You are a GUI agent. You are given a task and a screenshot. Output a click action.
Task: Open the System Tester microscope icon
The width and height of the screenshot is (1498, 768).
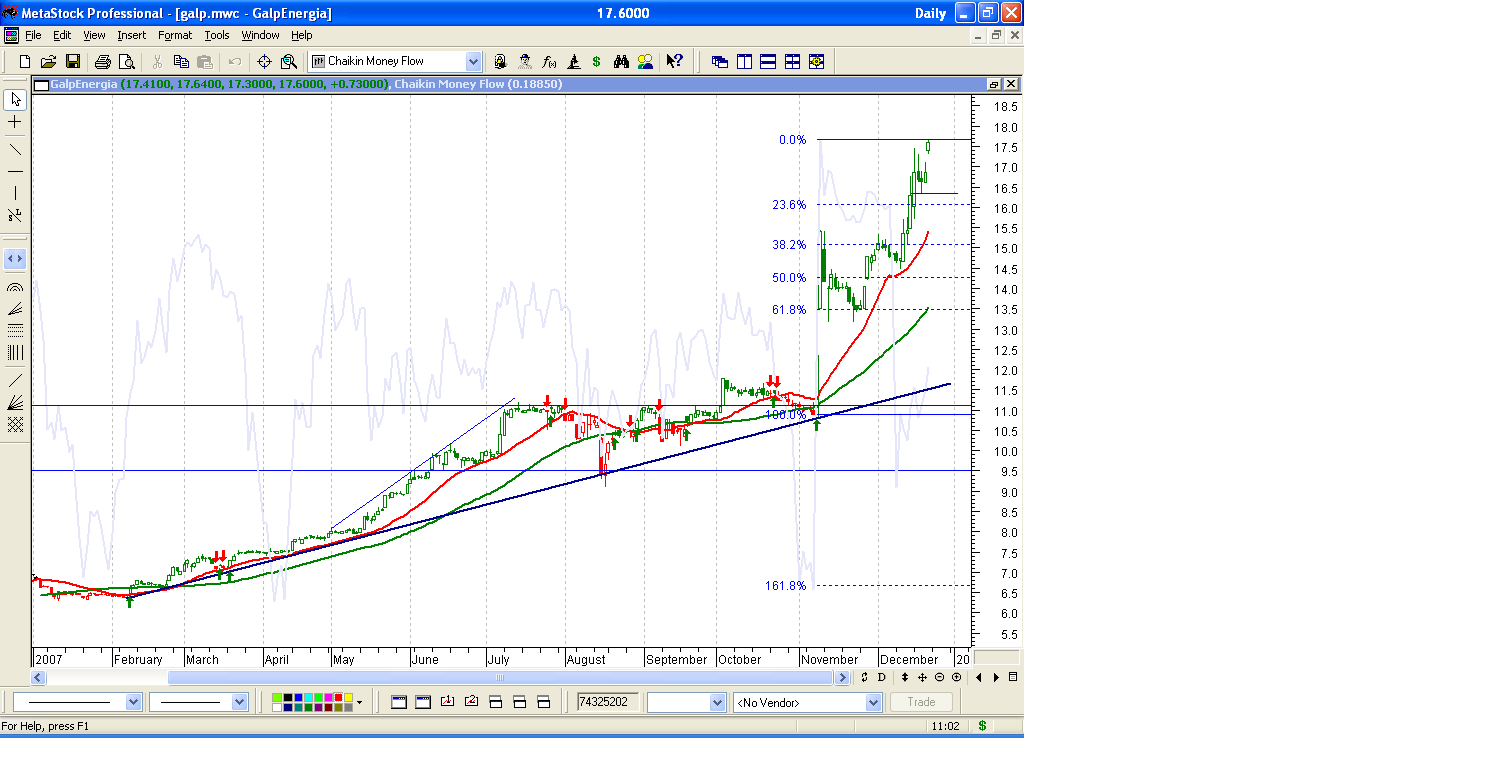click(x=574, y=61)
